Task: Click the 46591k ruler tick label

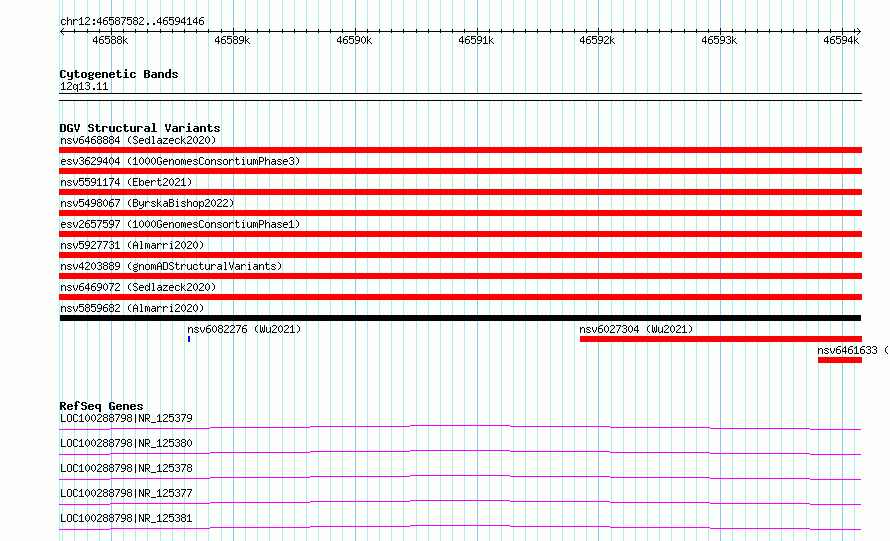Action: click(476, 40)
